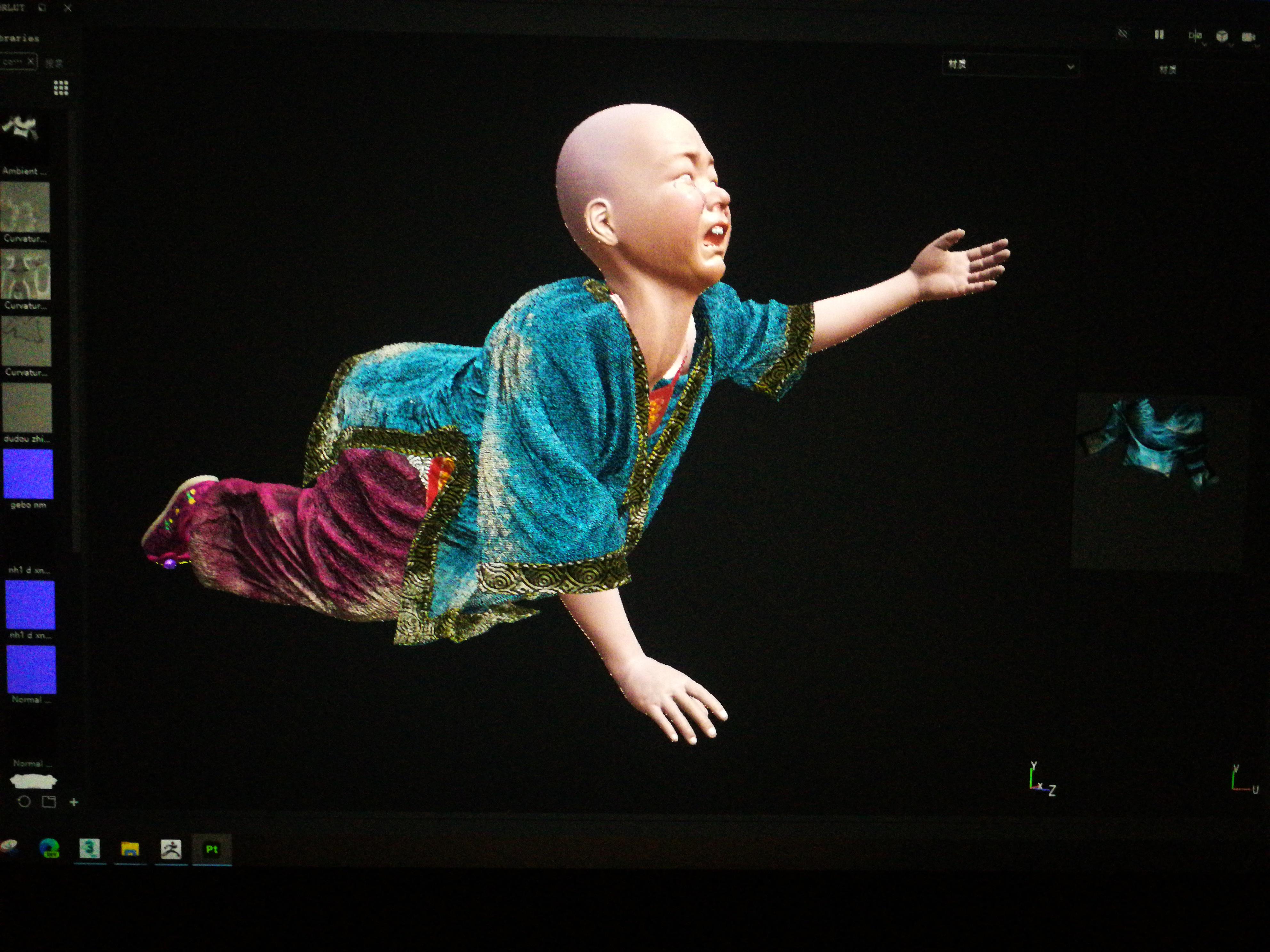Open the folder icon in the library footer
This screenshot has height=952, width=1270.
point(49,802)
